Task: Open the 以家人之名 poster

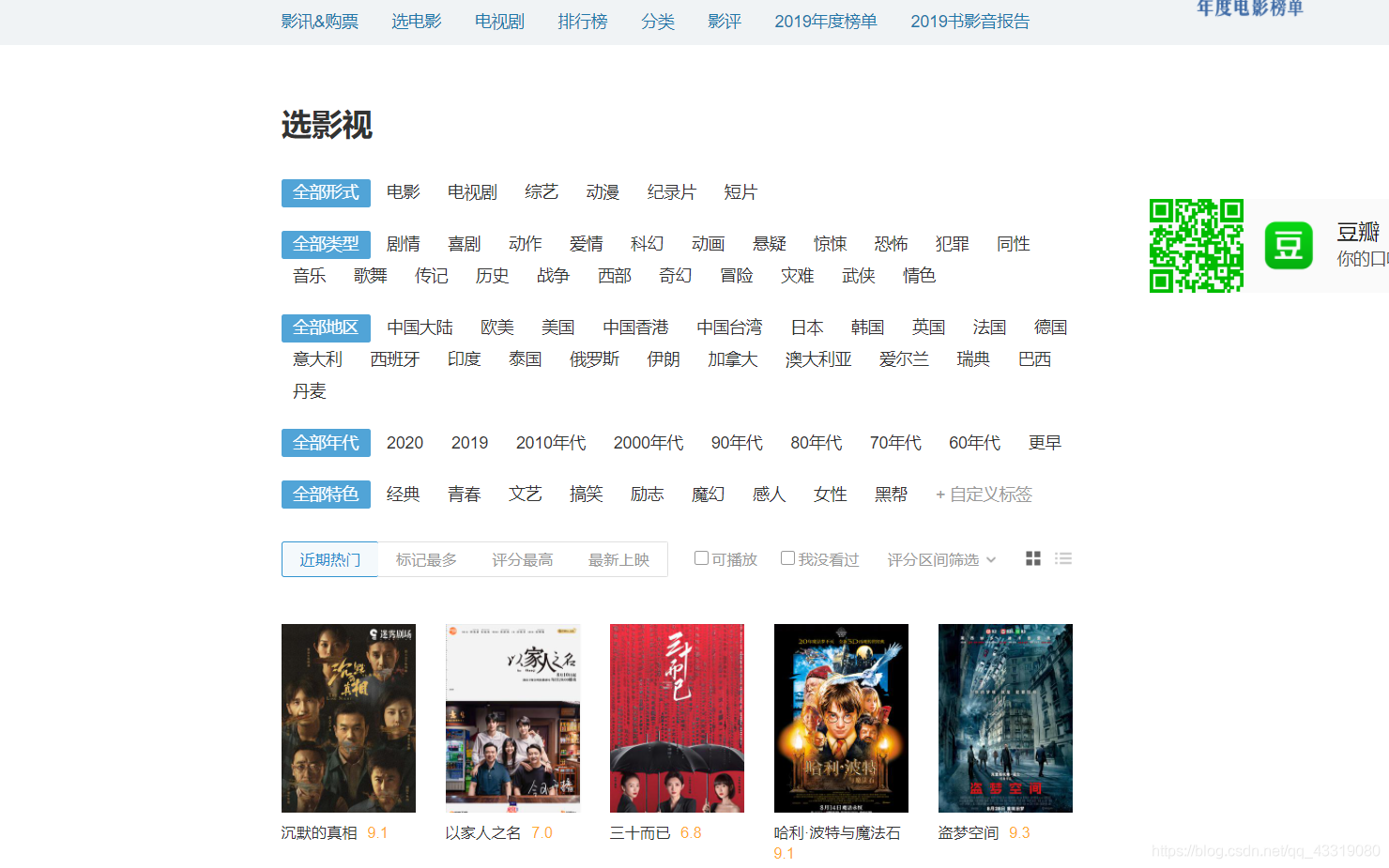Action: coord(512,718)
